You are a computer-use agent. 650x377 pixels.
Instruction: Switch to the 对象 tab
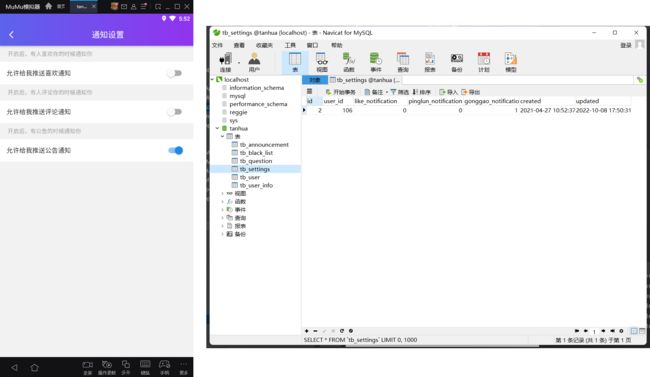point(315,80)
